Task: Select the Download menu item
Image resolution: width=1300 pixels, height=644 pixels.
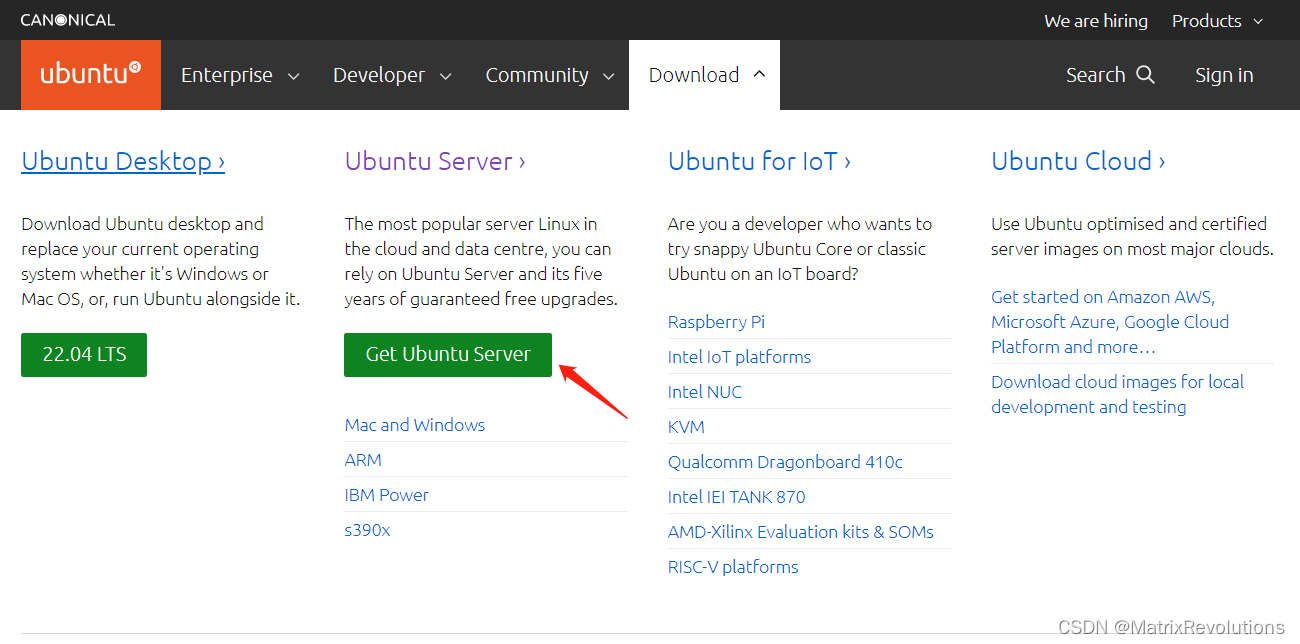Action: 694,74
